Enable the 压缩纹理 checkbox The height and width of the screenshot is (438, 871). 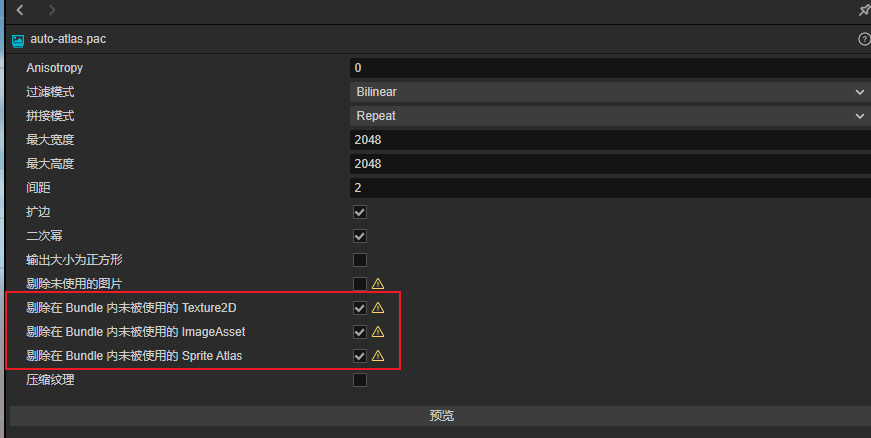360,380
